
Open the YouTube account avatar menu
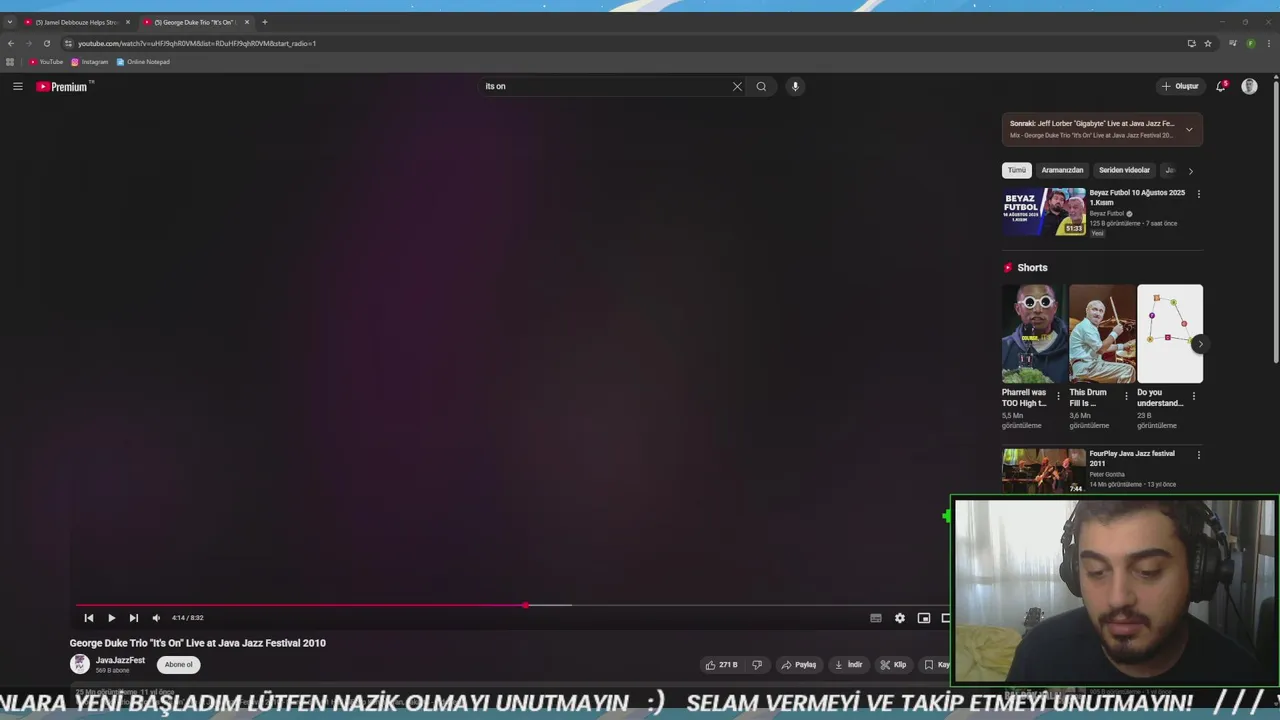[1249, 86]
